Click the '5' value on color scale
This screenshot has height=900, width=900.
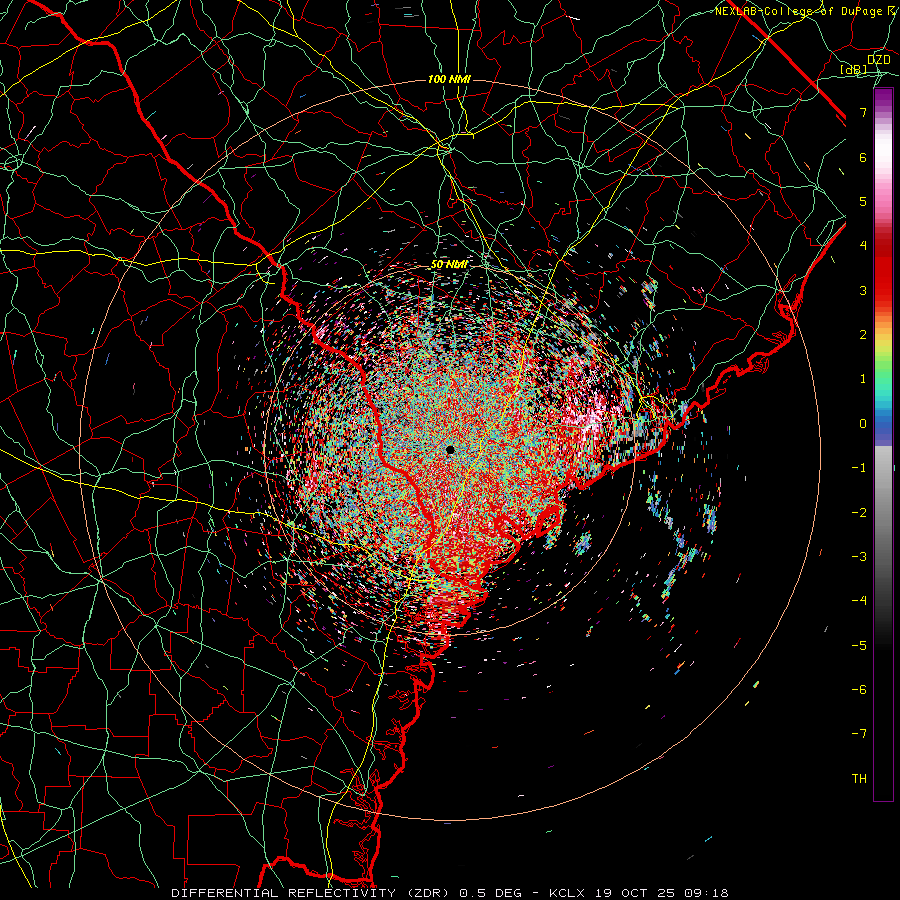[863, 201]
